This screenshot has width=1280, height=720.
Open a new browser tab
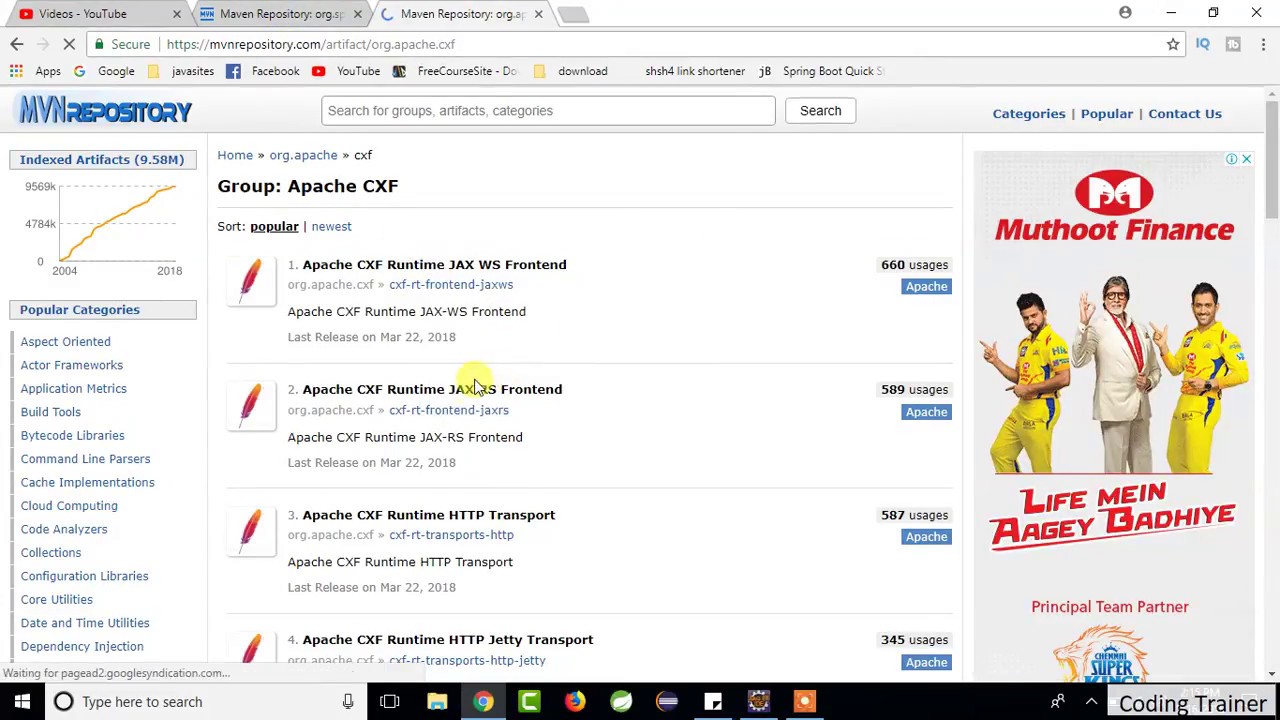pos(573,14)
